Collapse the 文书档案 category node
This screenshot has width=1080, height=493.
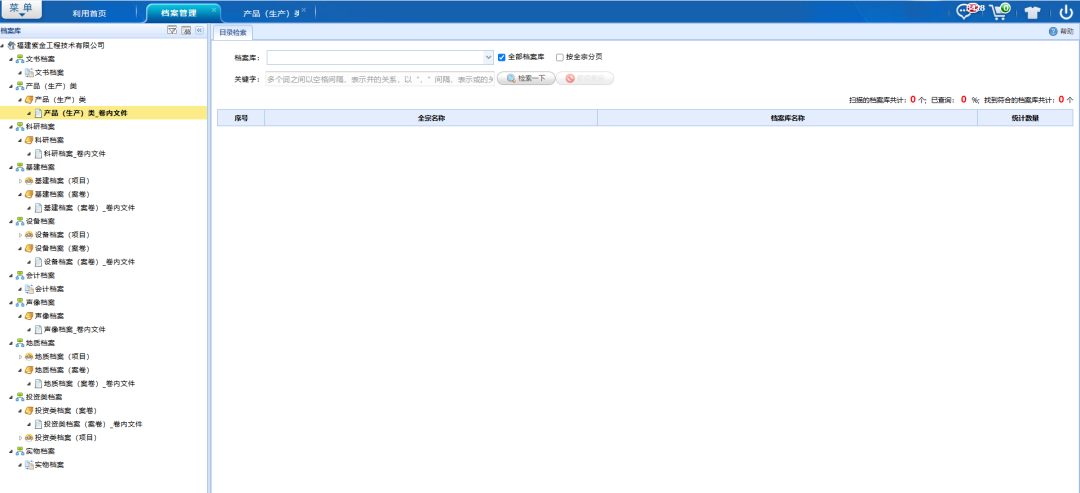(11, 59)
